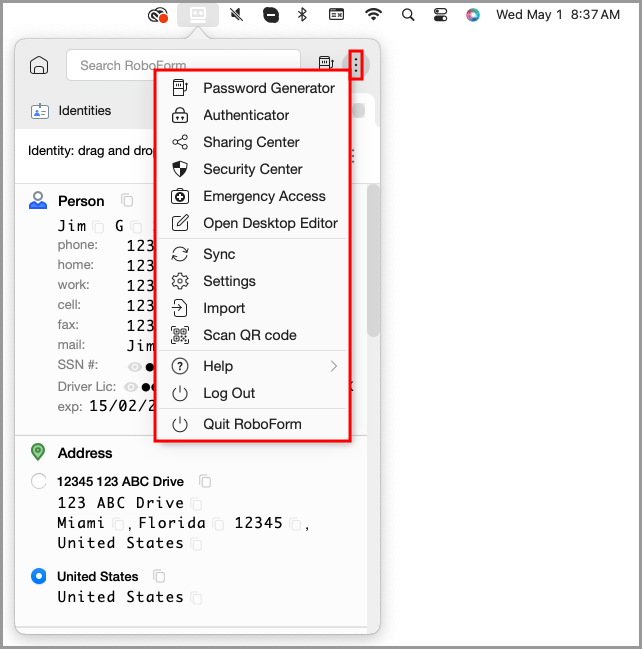
Task: Click the Log Out power icon
Action: point(180,393)
